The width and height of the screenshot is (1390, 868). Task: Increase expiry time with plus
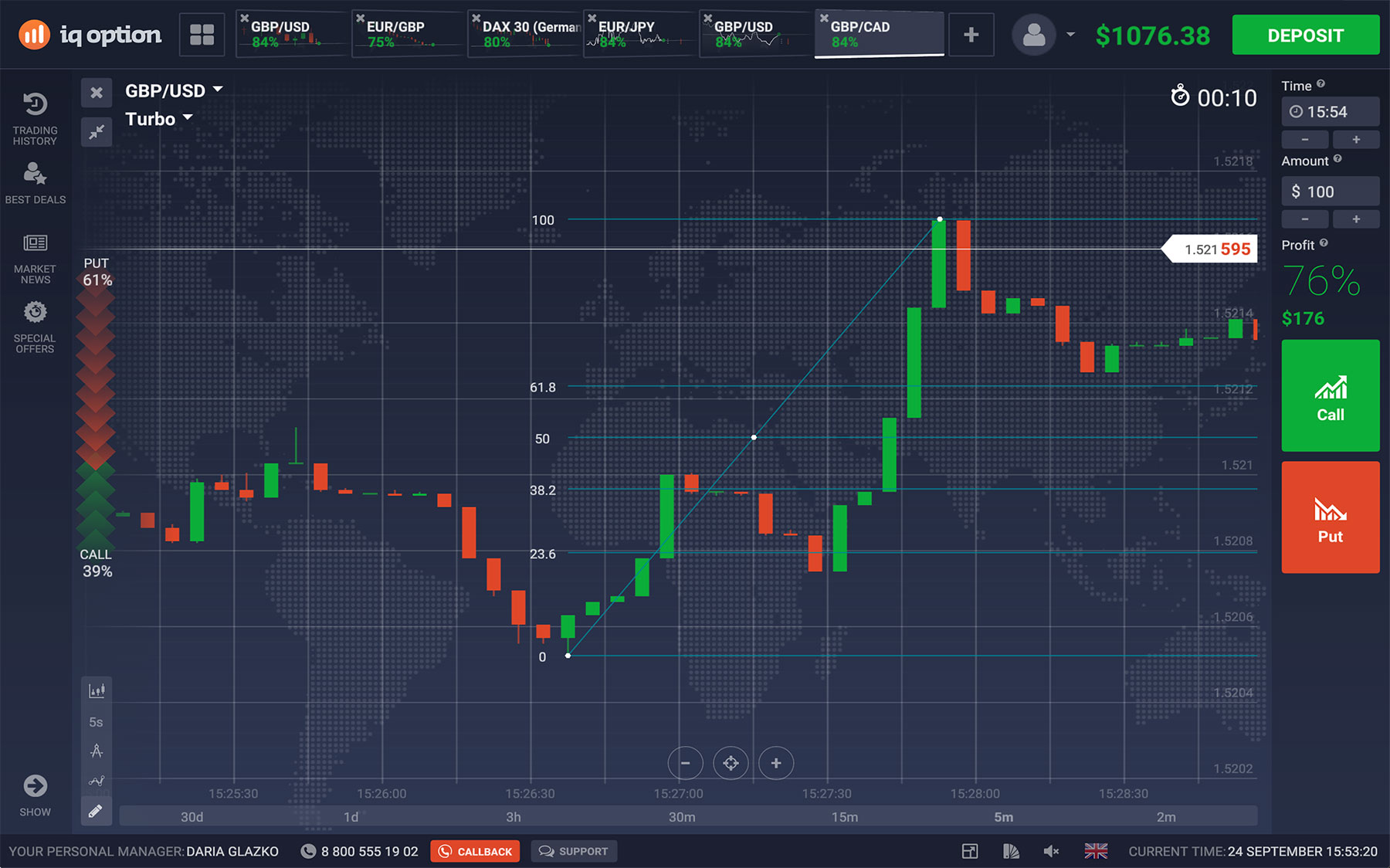coord(1356,140)
